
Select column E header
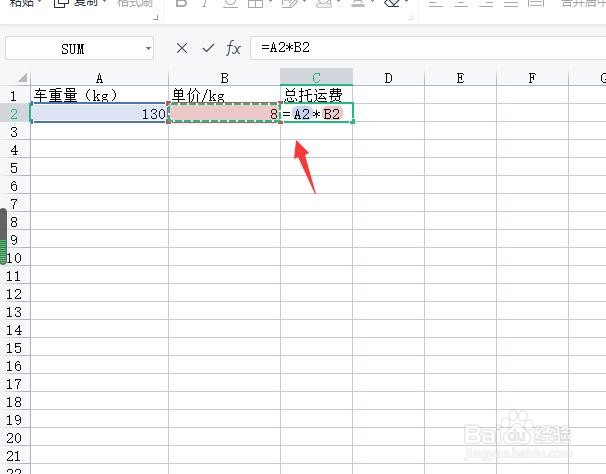click(460, 78)
